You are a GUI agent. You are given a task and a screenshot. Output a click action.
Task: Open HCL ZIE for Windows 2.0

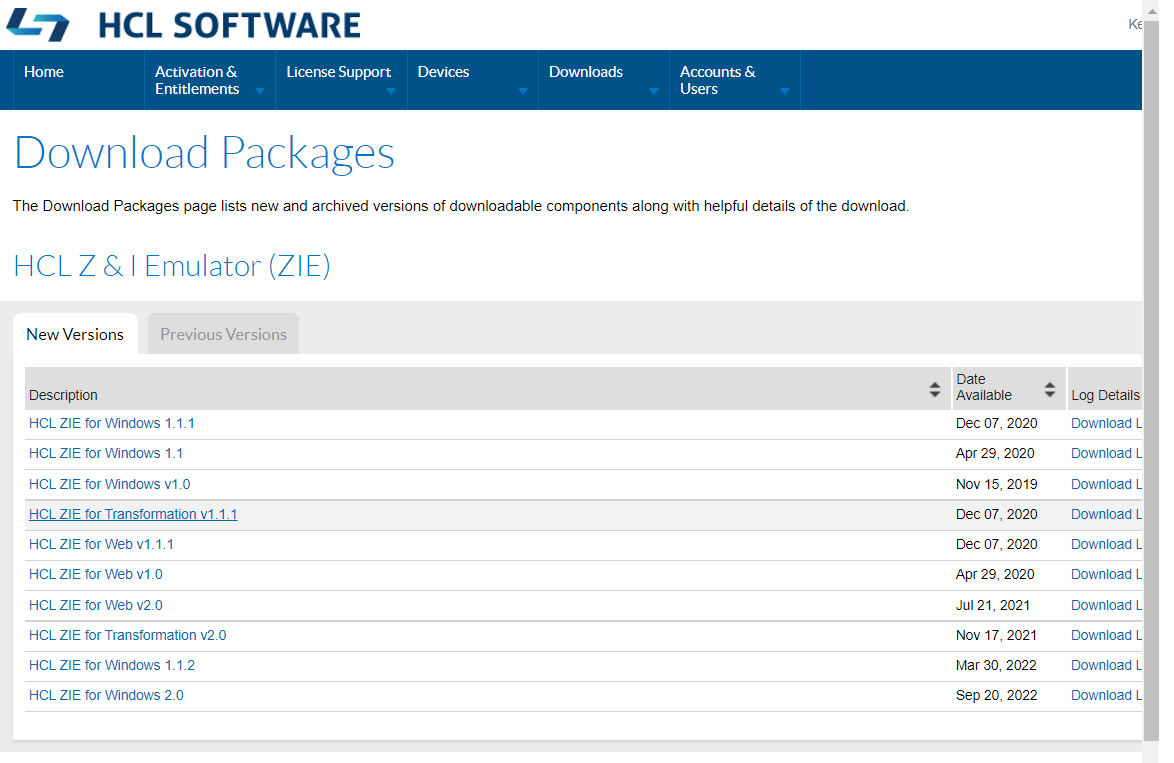(105, 694)
